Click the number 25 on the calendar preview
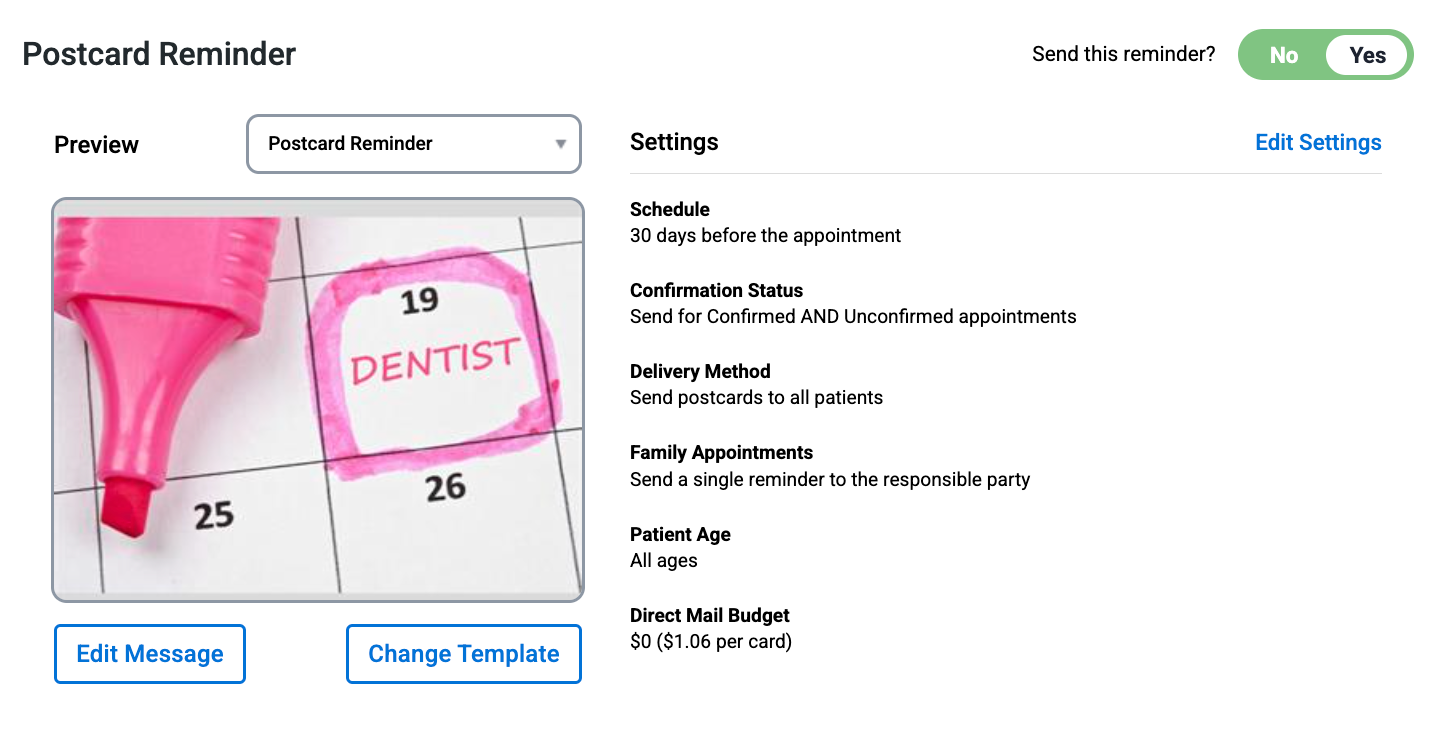 [214, 516]
